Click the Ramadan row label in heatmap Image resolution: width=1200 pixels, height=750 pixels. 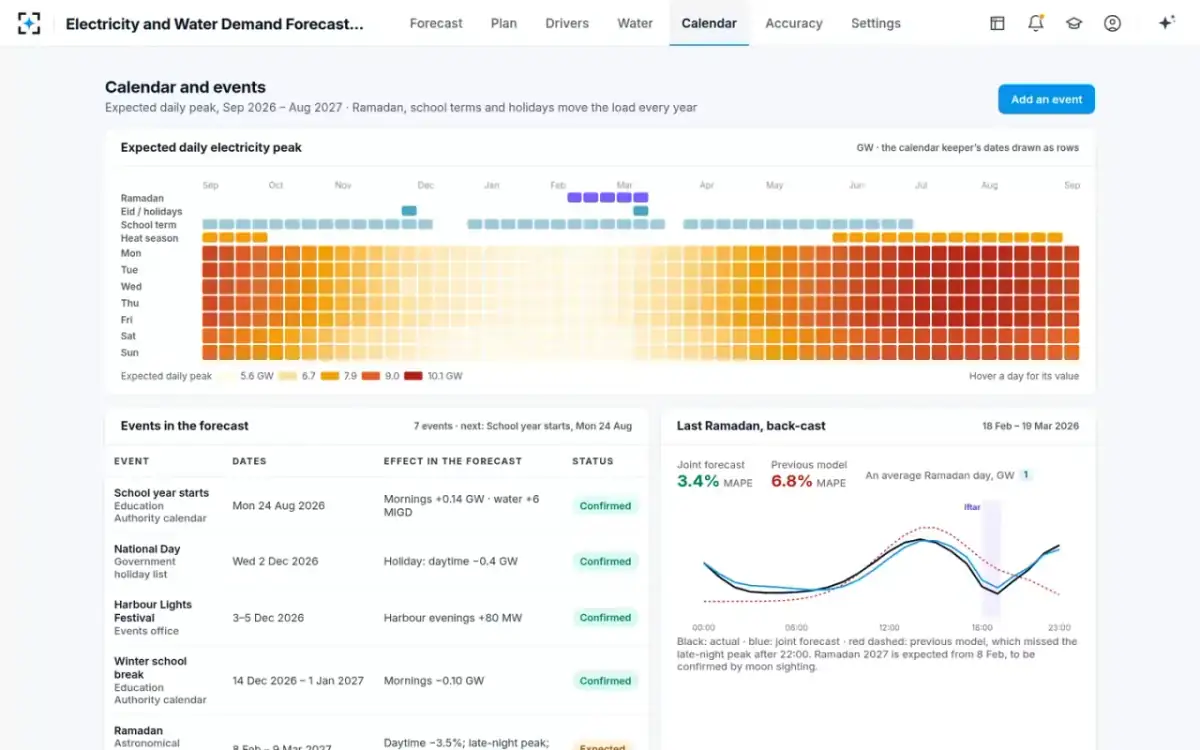[142, 198]
